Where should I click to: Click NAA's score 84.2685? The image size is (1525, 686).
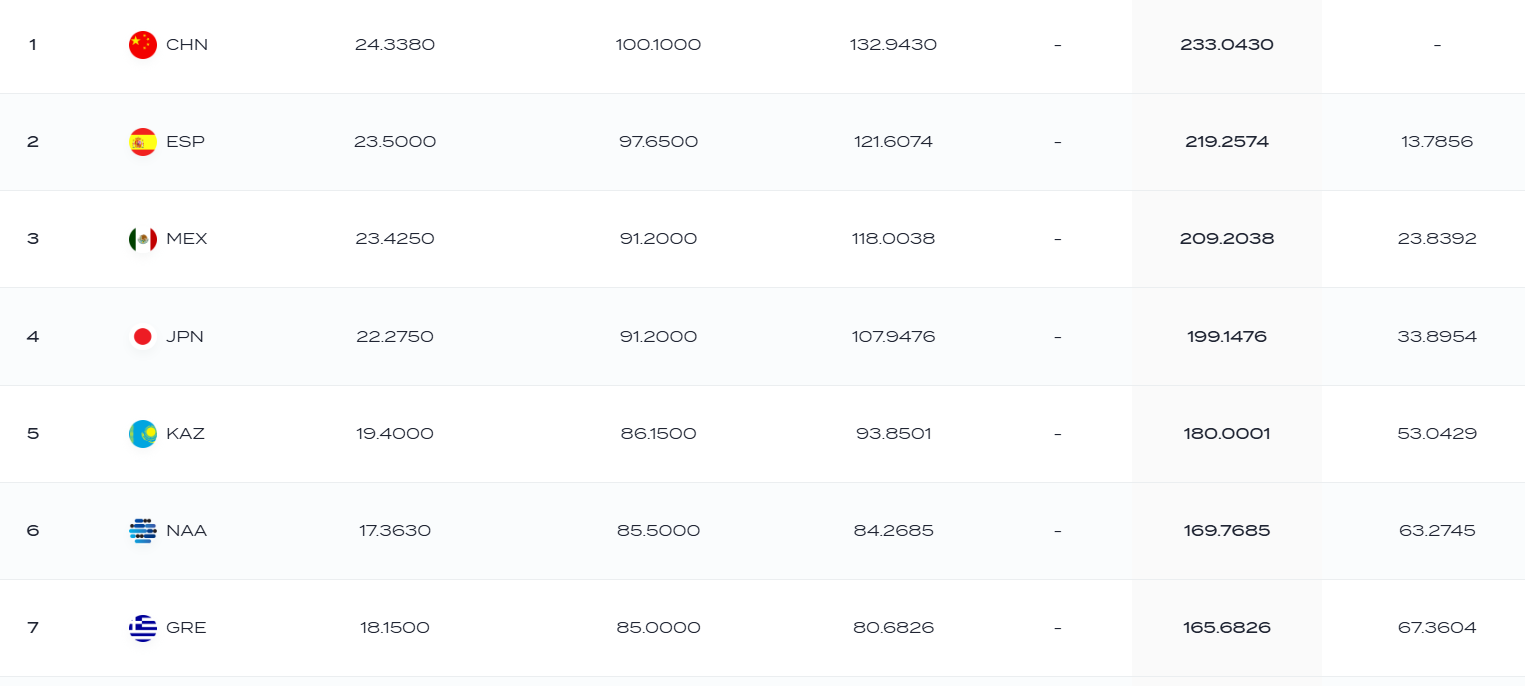(894, 531)
